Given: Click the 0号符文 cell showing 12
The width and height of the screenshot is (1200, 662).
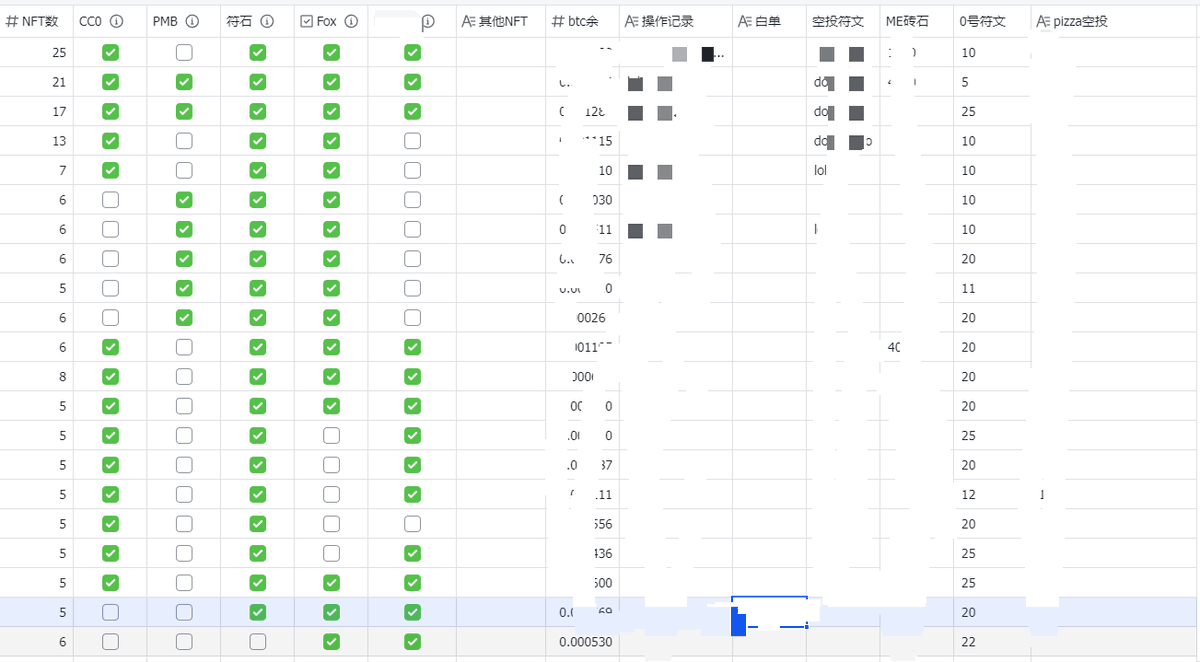Looking at the screenshot, I should [993, 494].
